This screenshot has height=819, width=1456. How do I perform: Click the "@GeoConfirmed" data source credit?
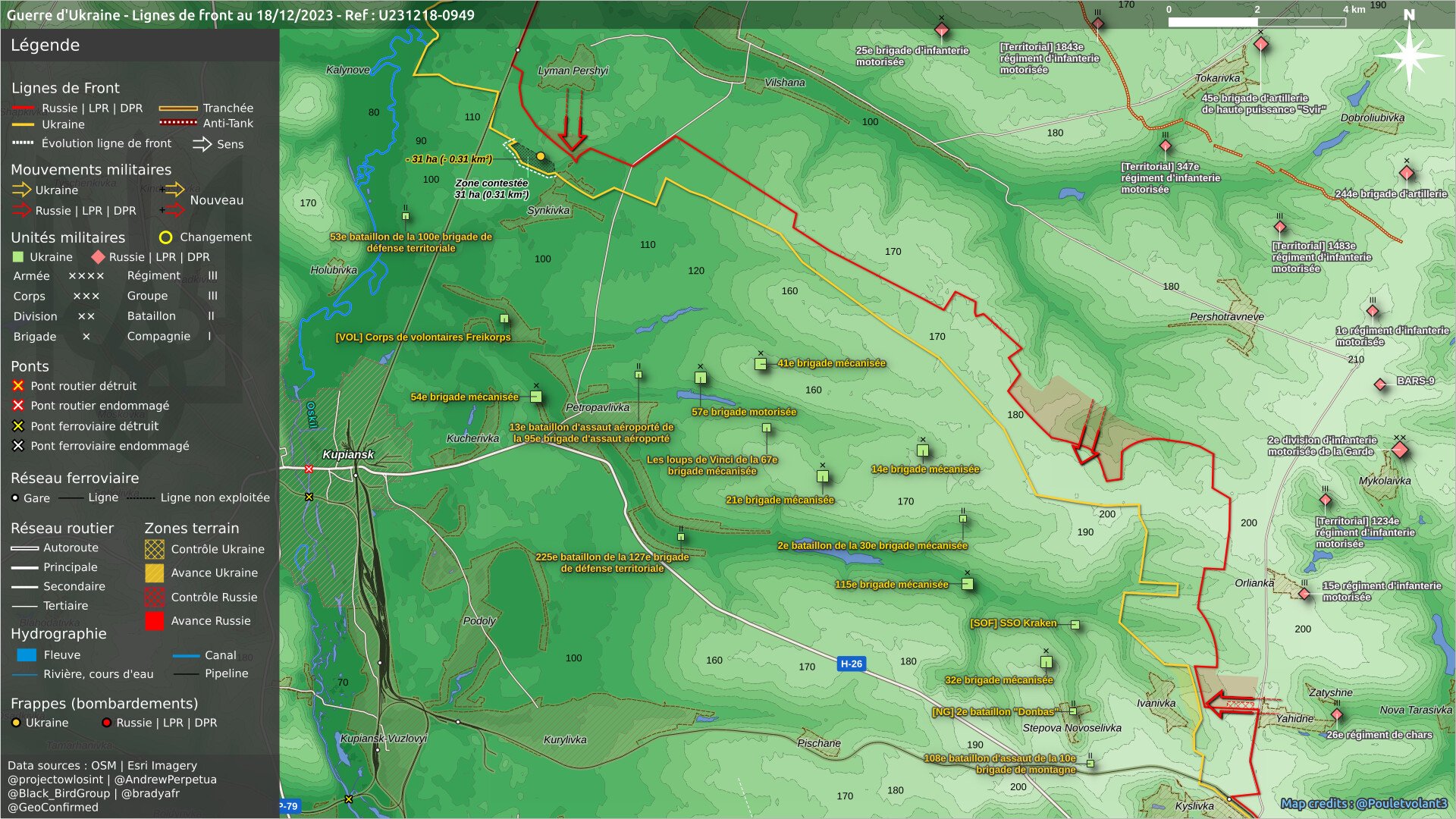click(53, 807)
